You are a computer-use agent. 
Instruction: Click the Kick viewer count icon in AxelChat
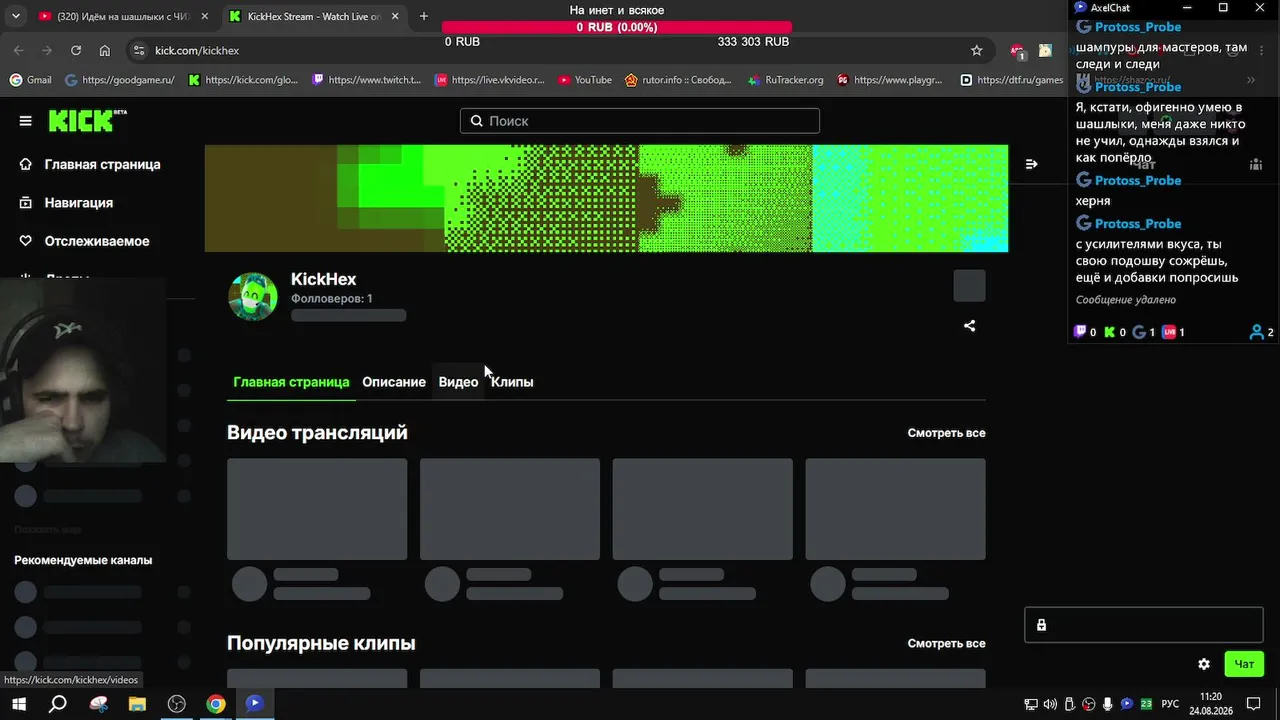click(x=1109, y=332)
